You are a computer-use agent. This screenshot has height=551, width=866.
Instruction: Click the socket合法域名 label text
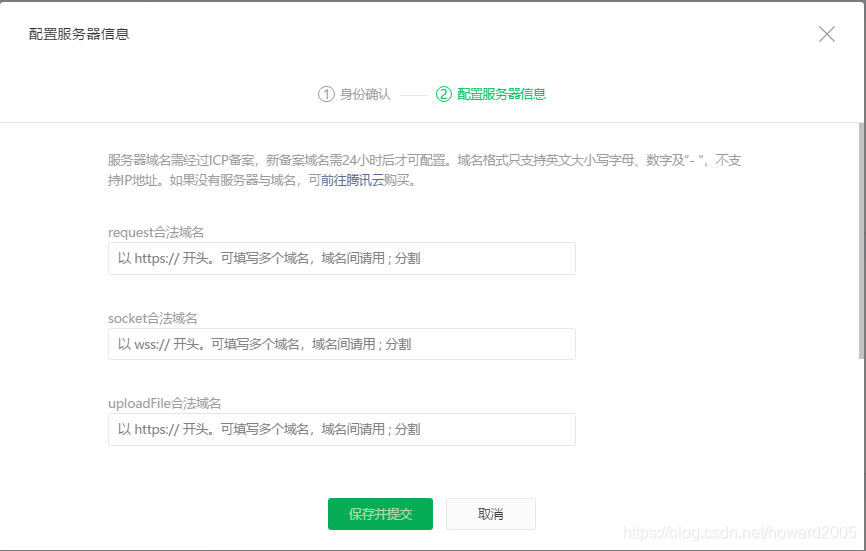152,319
